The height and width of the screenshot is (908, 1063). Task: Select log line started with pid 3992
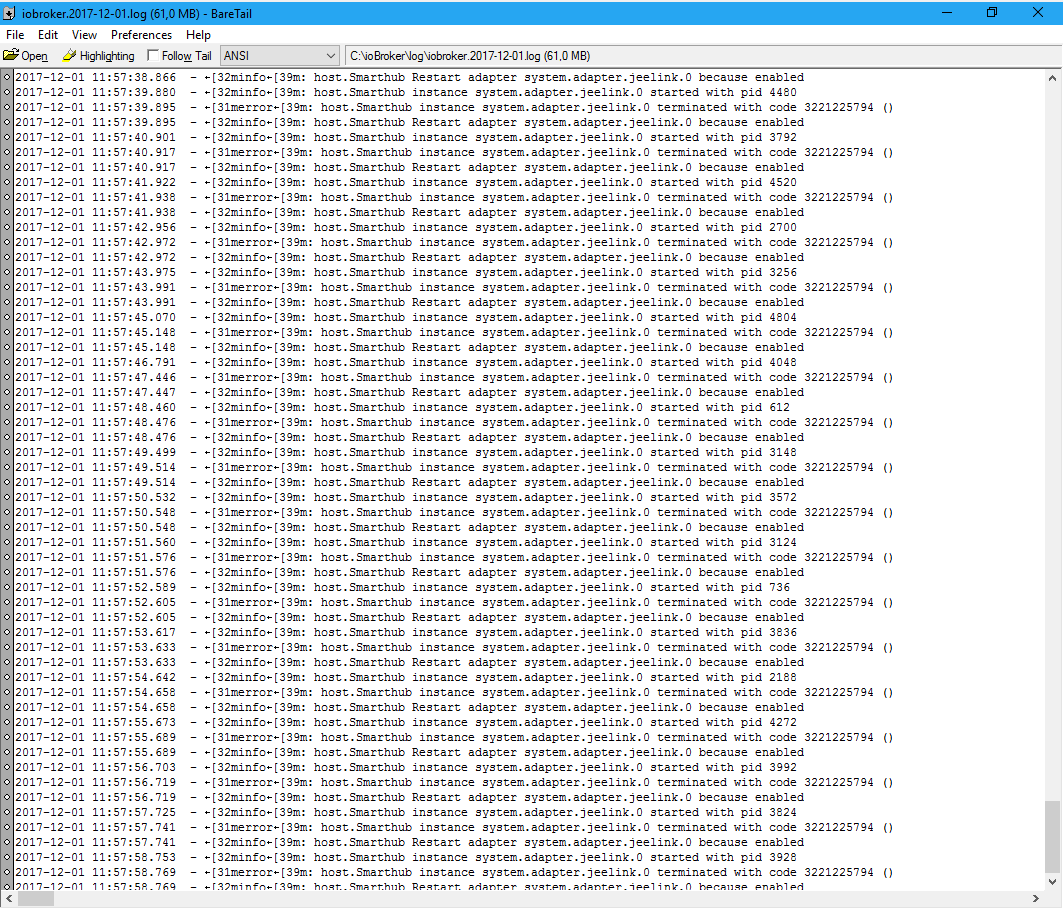(405, 767)
